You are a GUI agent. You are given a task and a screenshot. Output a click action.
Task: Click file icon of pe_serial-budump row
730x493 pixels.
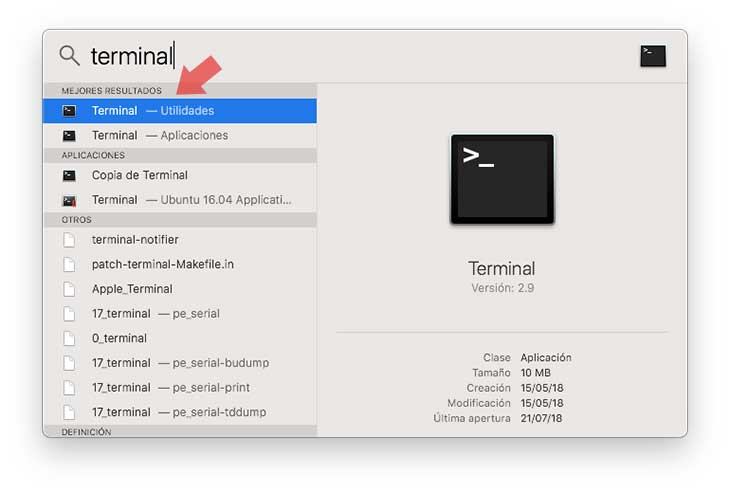(69, 363)
